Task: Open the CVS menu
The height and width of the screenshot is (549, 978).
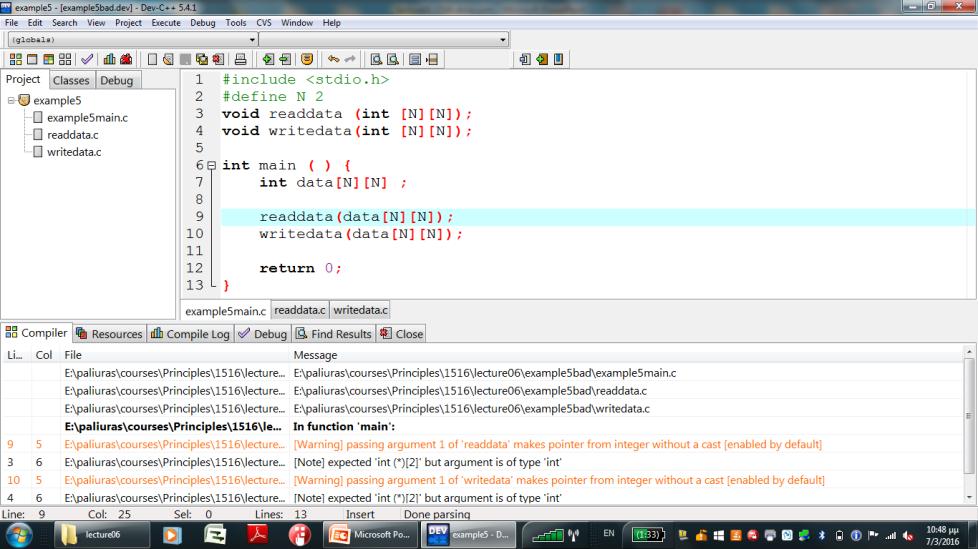Action: pos(264,22)
